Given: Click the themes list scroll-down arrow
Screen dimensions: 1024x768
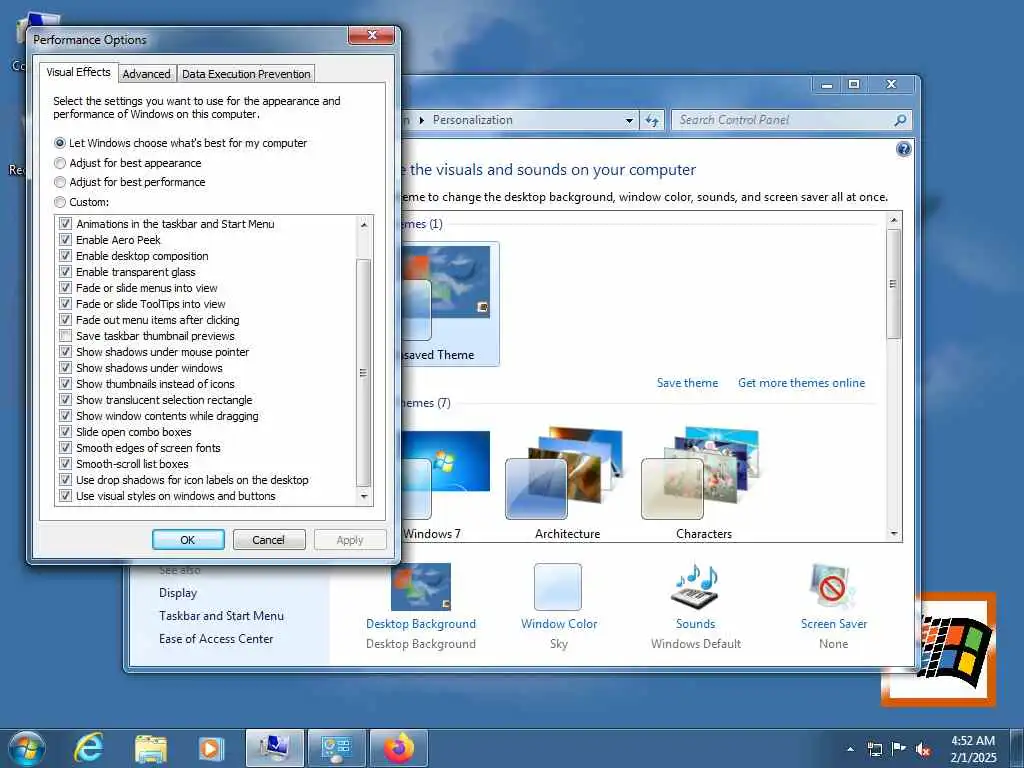Looking at the screenshot, I should point(894,534).
